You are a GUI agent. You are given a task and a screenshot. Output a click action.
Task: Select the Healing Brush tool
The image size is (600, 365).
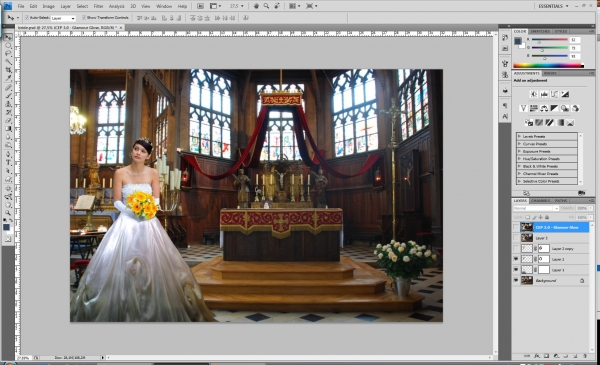coord(8,88)
